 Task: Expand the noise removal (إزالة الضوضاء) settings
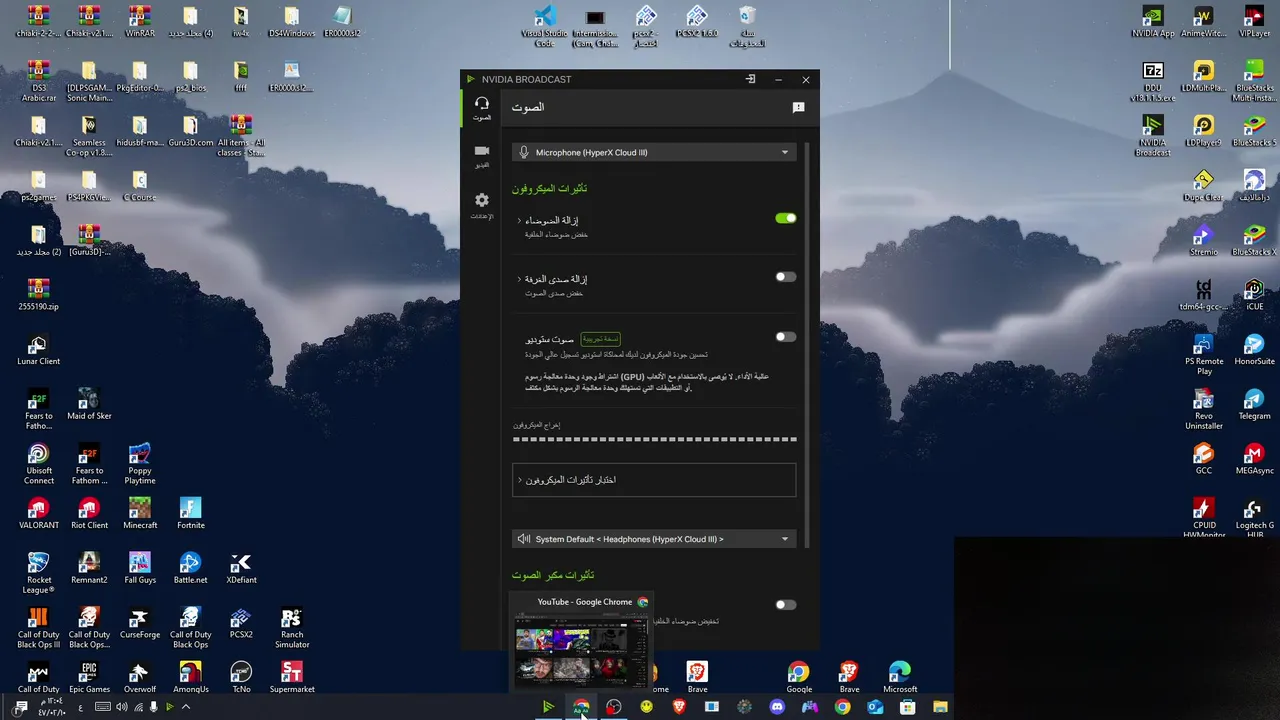[x=520, y=220]
